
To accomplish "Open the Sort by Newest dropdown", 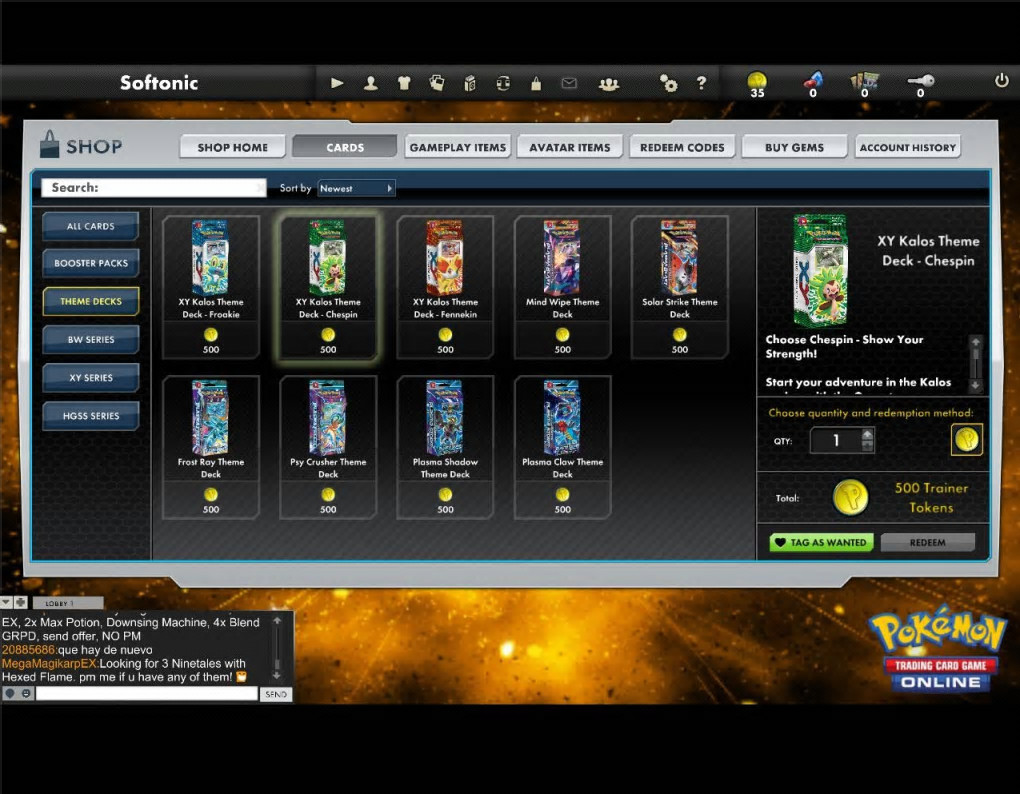I will [356, 188].
